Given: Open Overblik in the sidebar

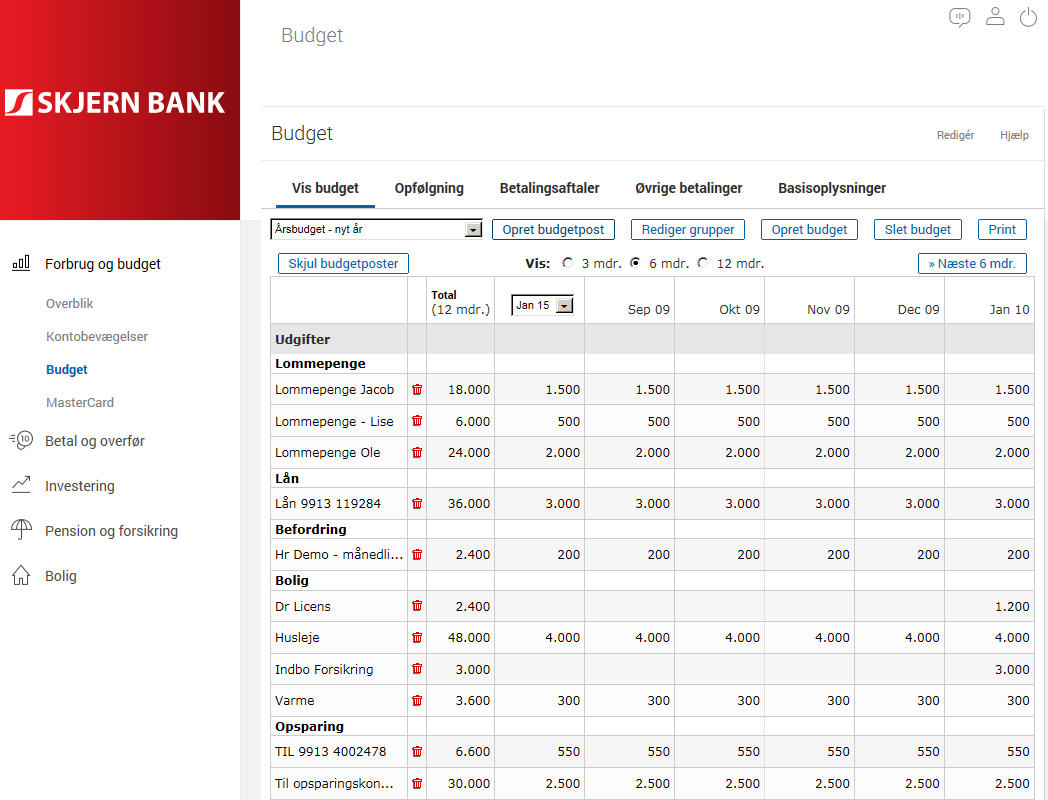Looking at the screenshot, I should (x=70, y=303).
